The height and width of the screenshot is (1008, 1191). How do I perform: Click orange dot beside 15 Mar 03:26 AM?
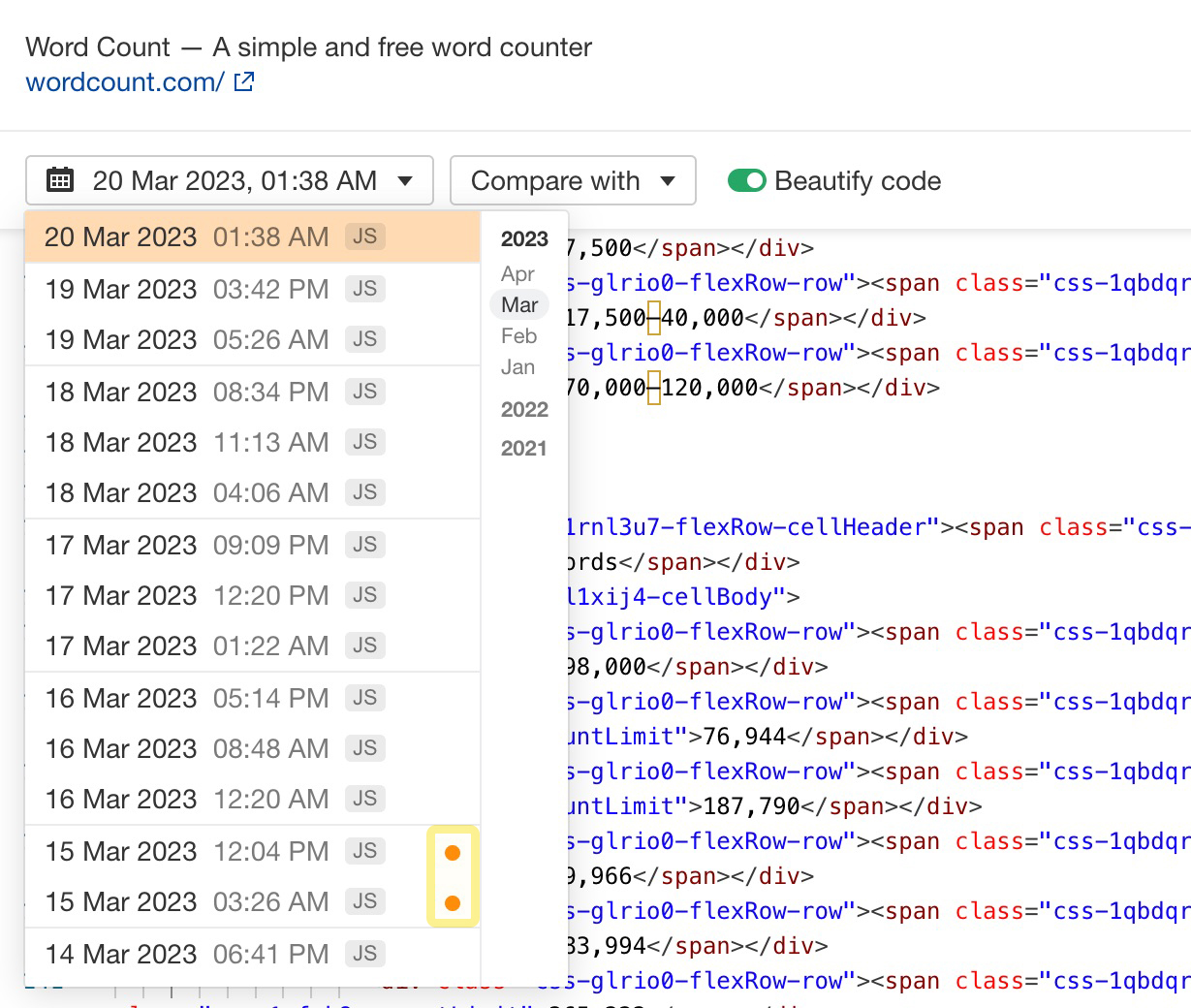point(452,903)
